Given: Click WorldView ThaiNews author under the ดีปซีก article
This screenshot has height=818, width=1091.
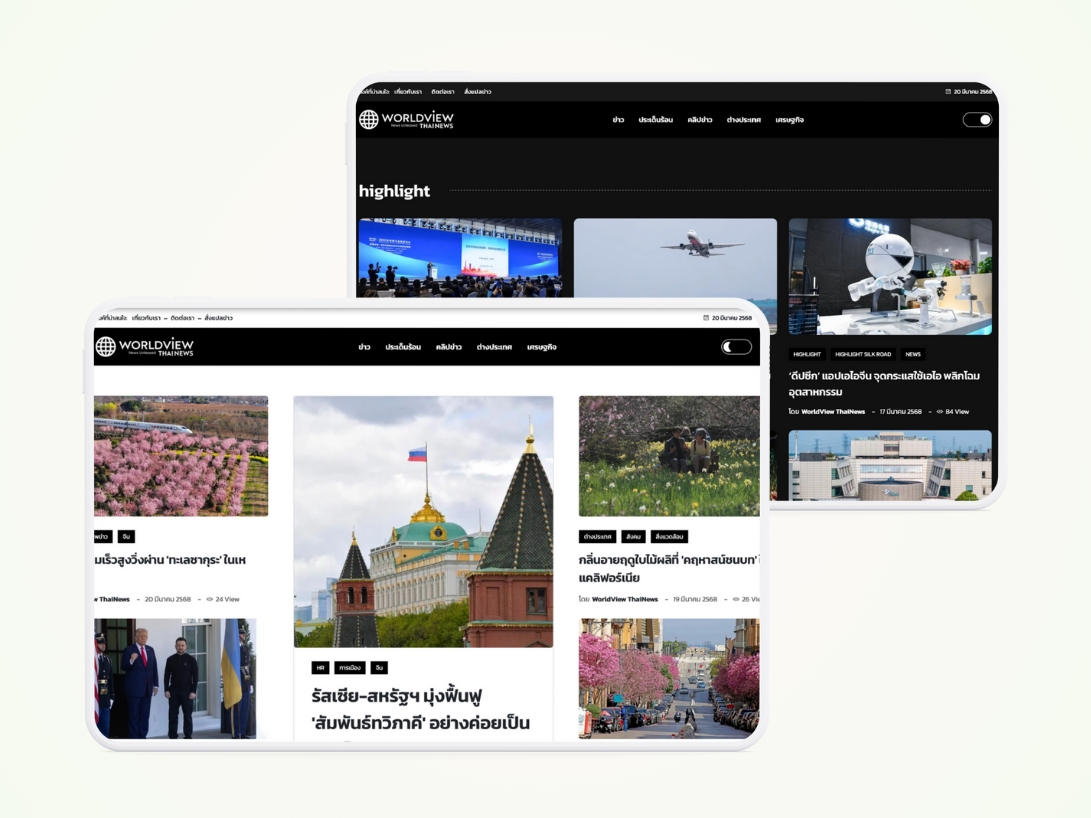Looking at the screenshot, I should coord(833,412).
